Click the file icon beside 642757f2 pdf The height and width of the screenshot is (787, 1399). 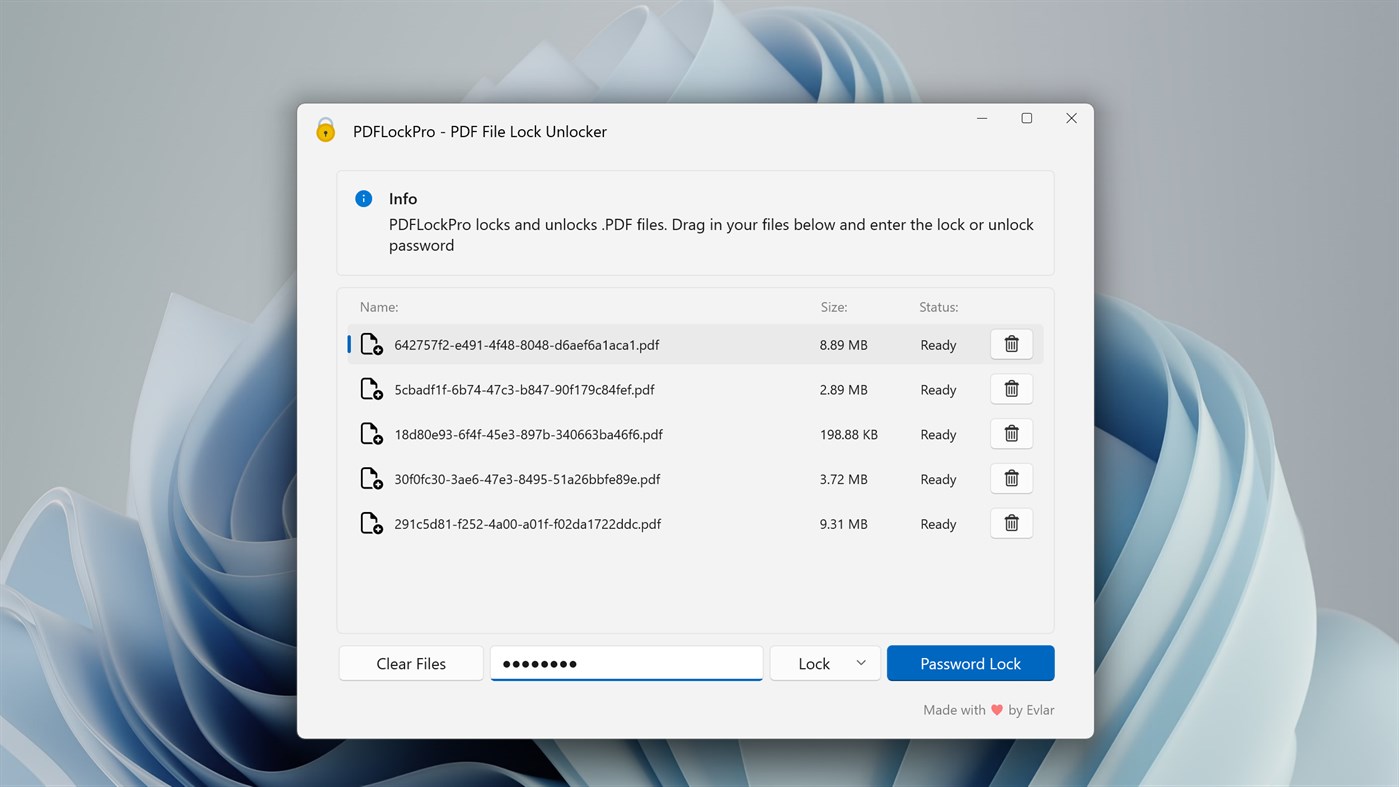(x=371, y=344)
